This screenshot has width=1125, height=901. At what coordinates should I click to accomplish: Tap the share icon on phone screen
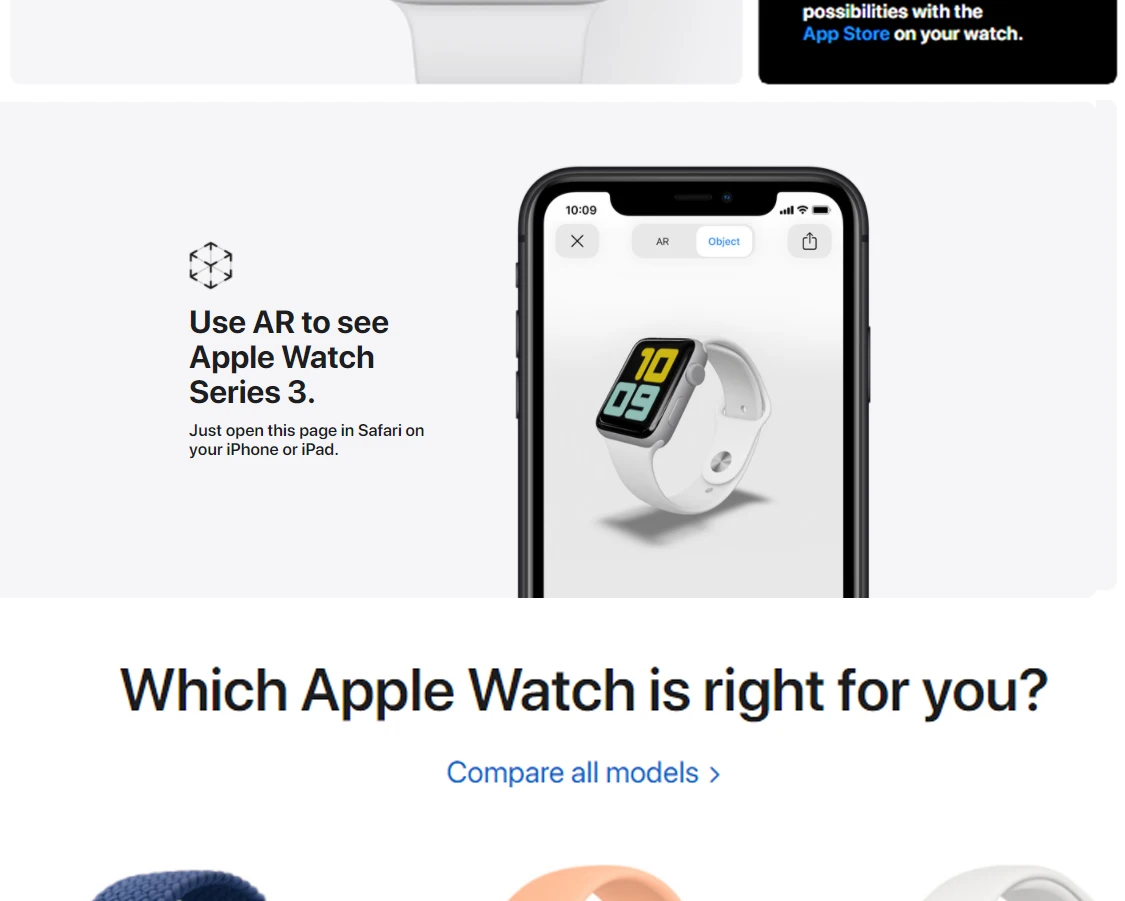(x=809, y=241)
